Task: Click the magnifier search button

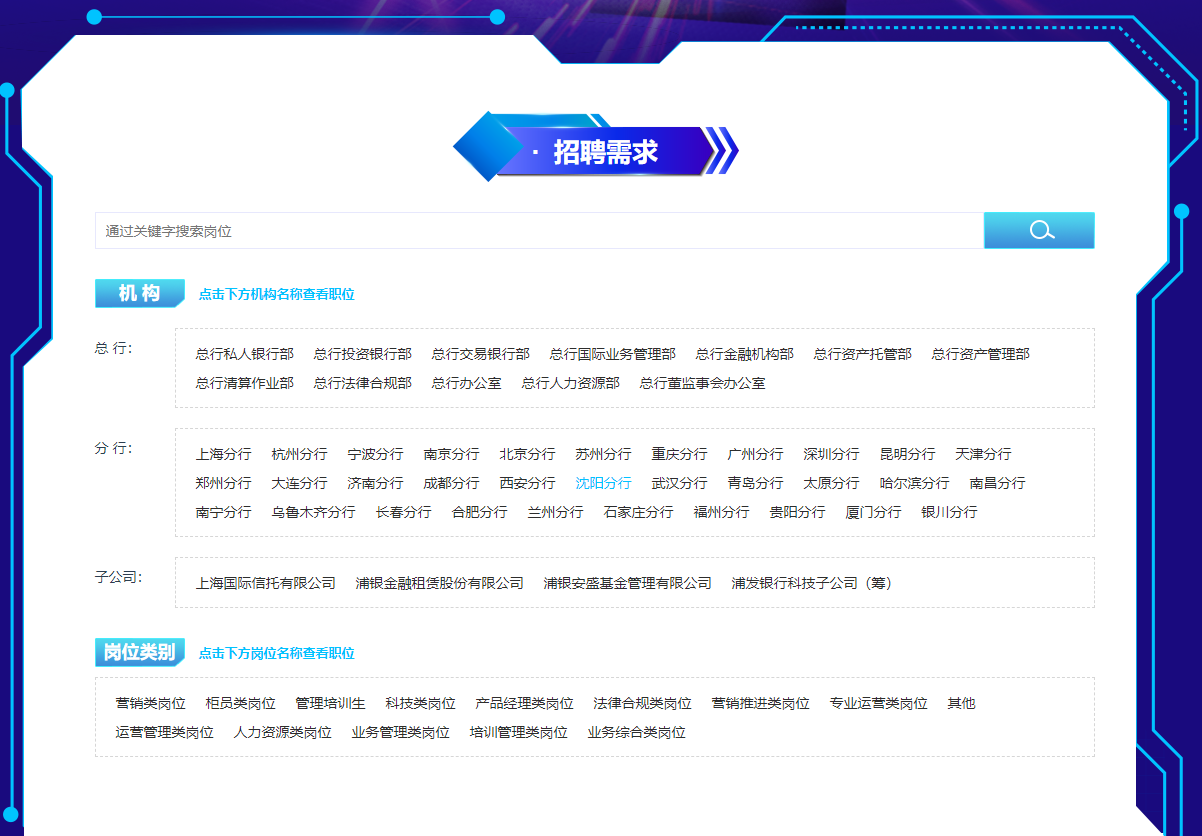Action: pos(1039,230)
